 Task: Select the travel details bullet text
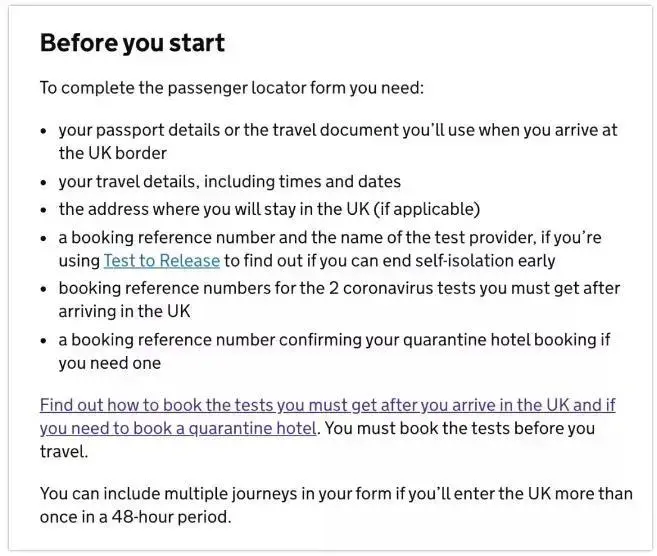coord(229,182)
